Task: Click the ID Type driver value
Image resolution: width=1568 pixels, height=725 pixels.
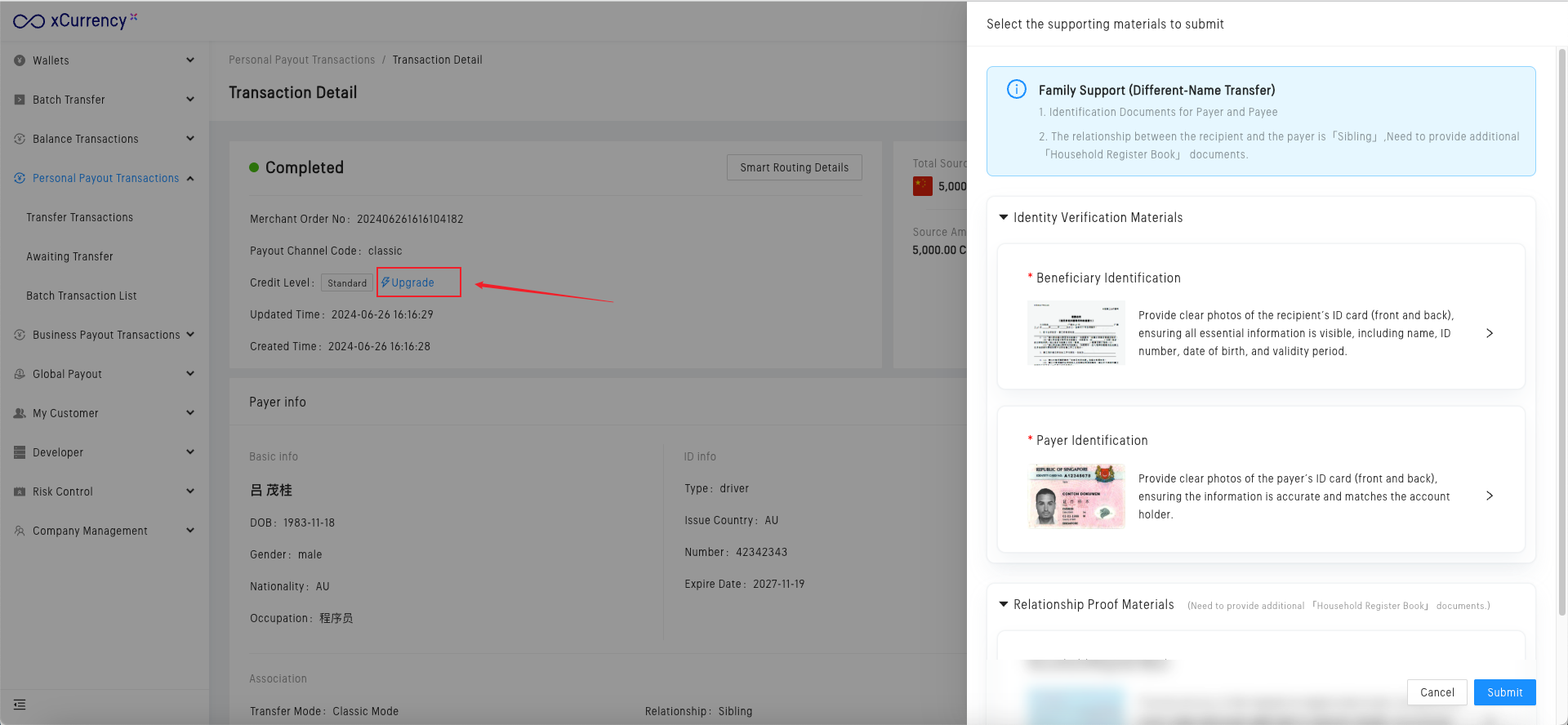Action: 734,488
